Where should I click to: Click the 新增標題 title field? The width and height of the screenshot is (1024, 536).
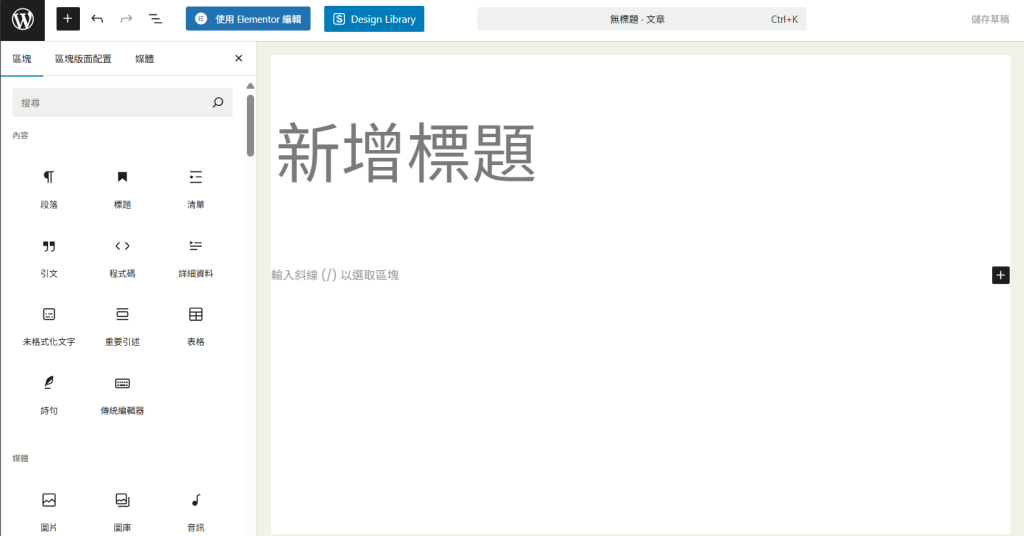(x=406, y=154)
